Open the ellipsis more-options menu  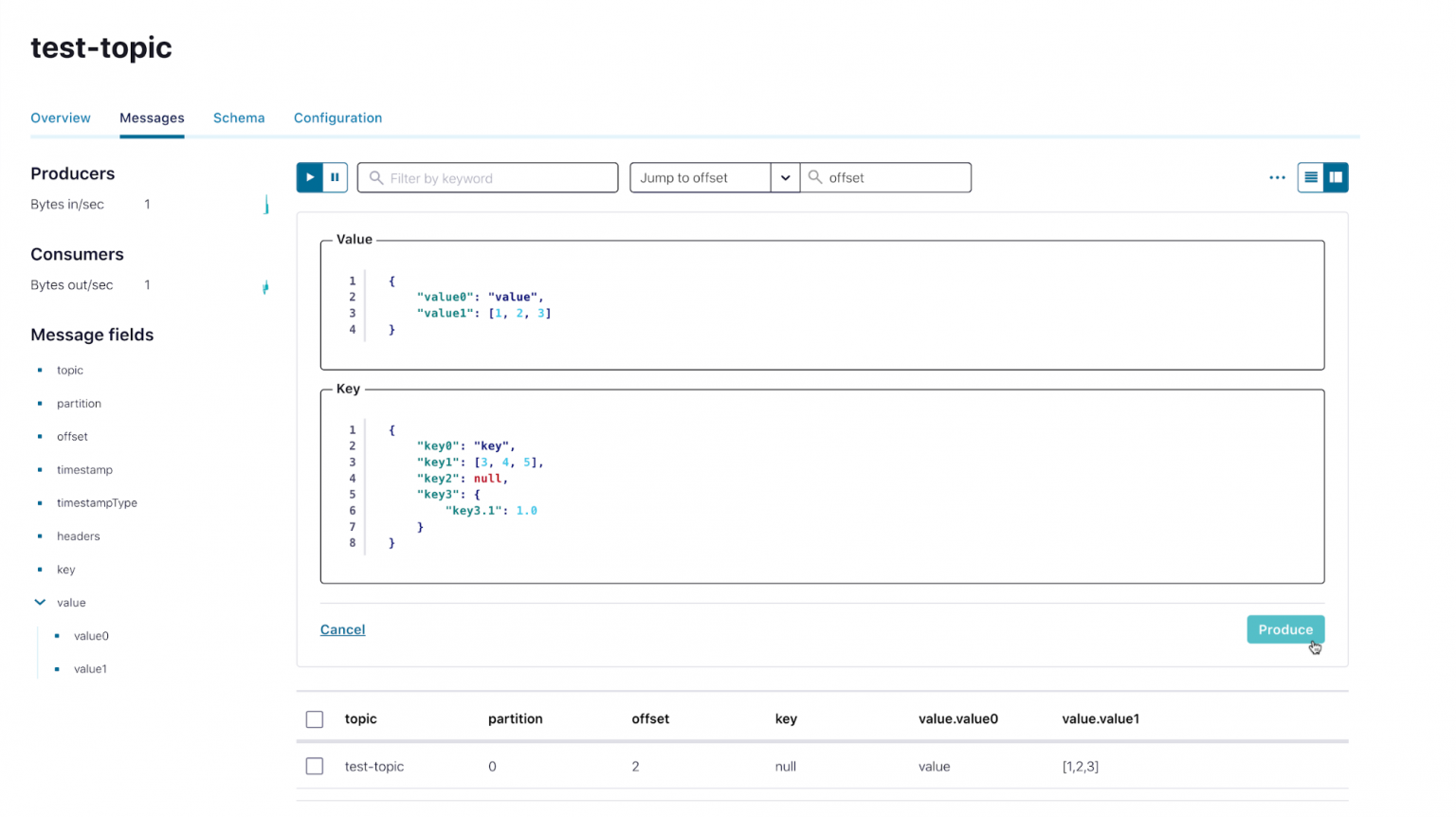pos(1277,177)
